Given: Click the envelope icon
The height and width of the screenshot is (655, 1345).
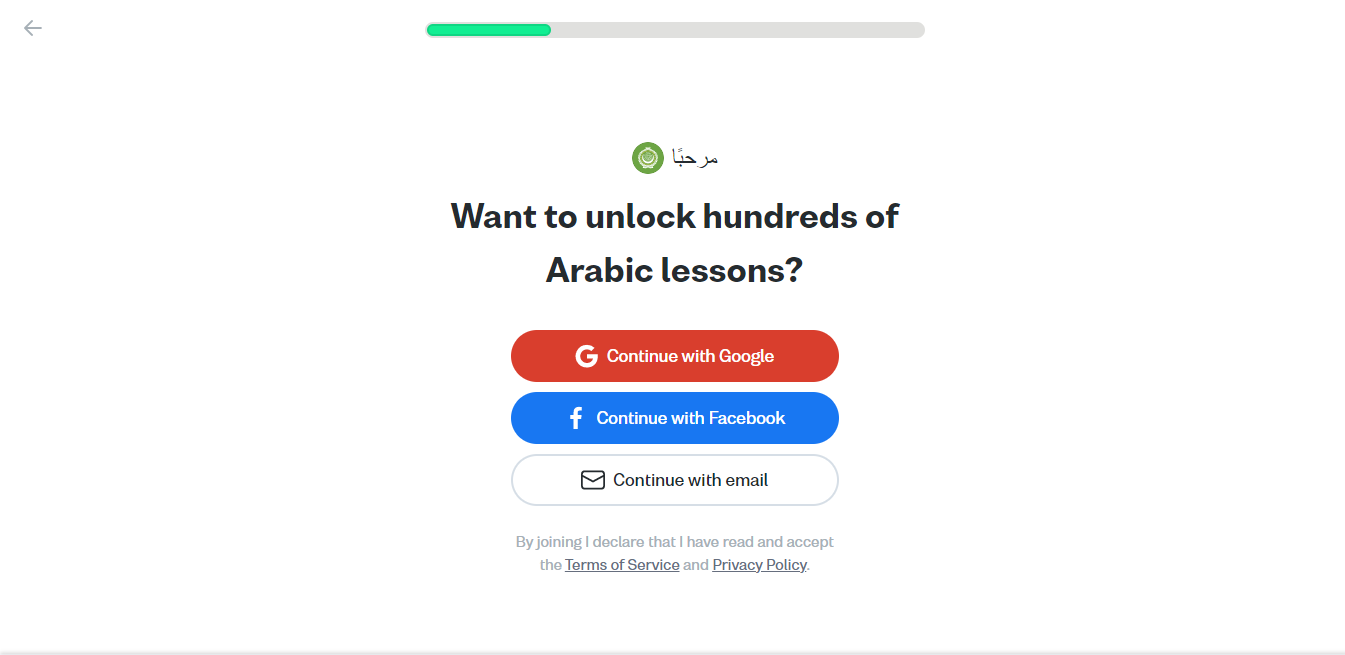Looking at the screenshot, I should click(x=593, y=480).
